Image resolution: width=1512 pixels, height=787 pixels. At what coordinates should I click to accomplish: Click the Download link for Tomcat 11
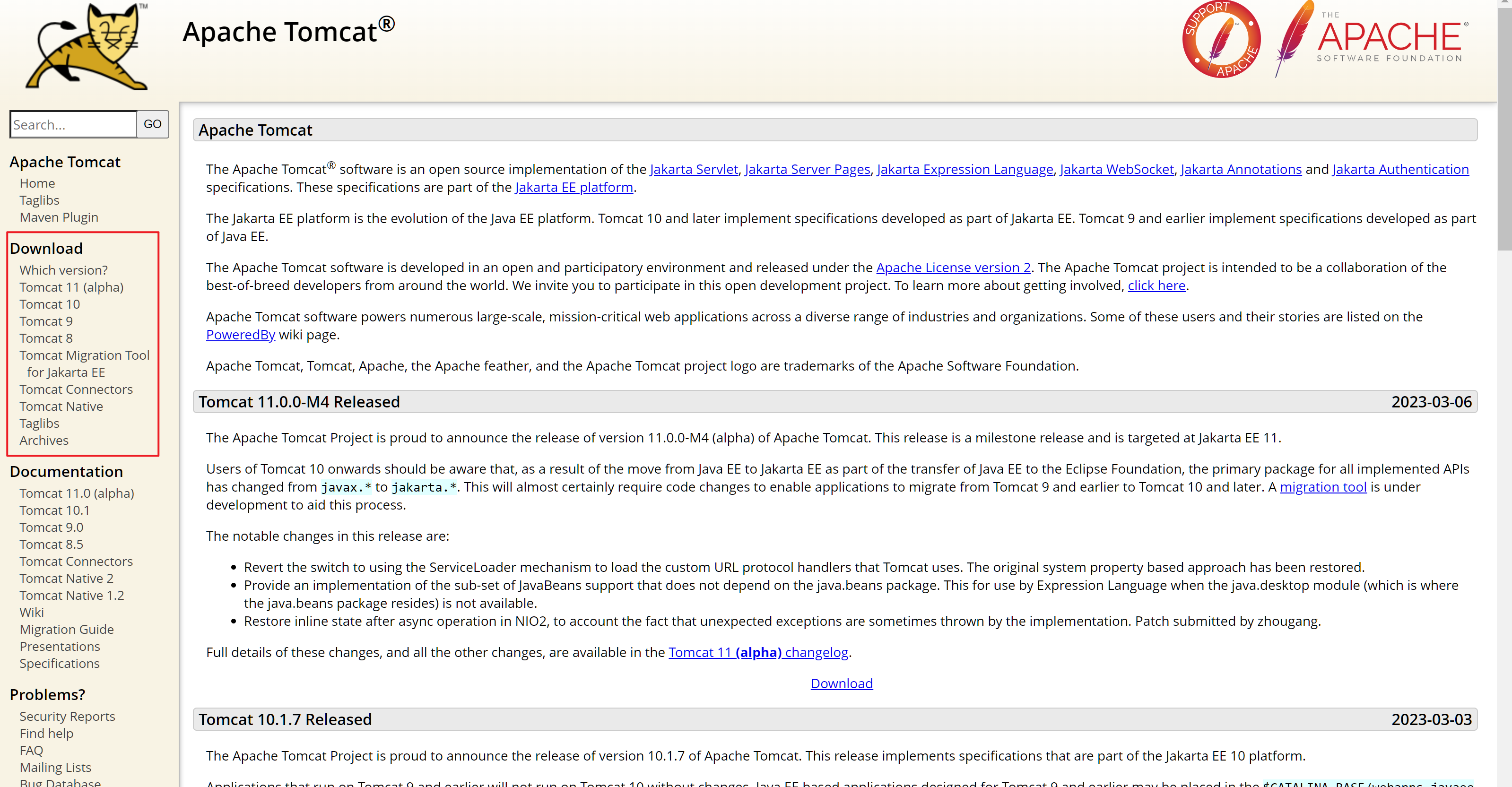71,287
